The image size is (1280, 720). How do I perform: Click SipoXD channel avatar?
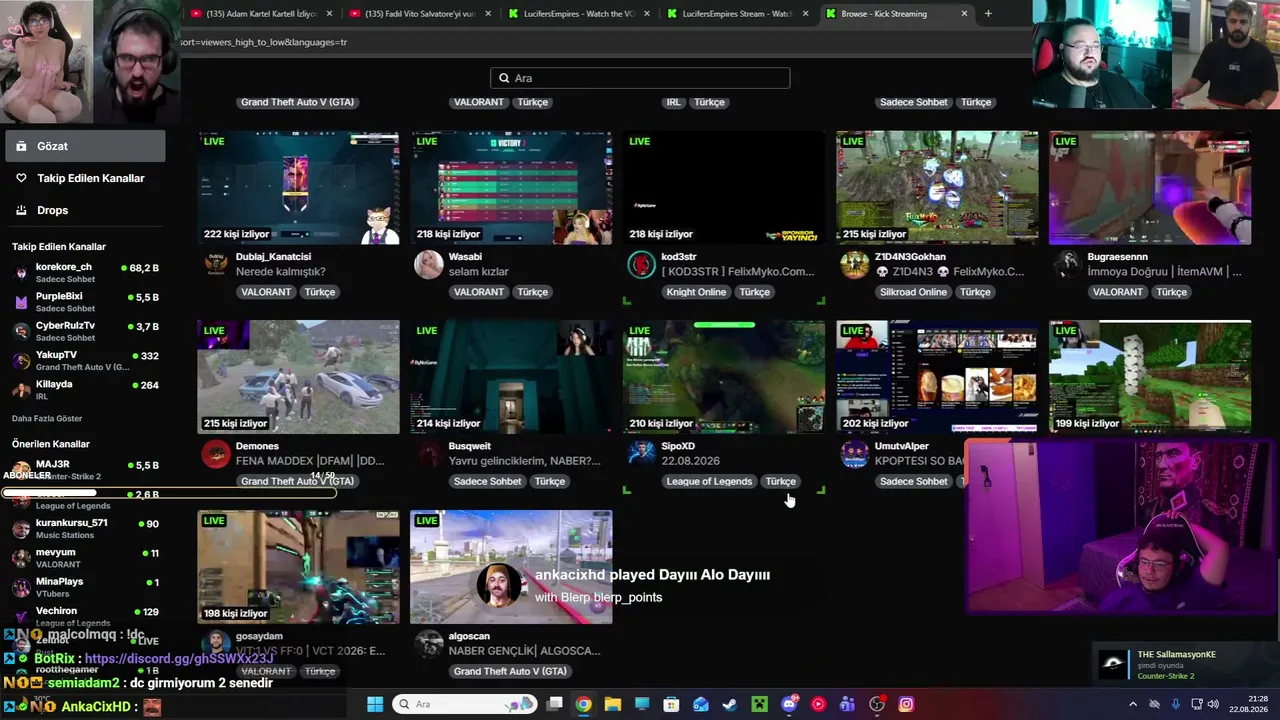(x=641, y=454)
